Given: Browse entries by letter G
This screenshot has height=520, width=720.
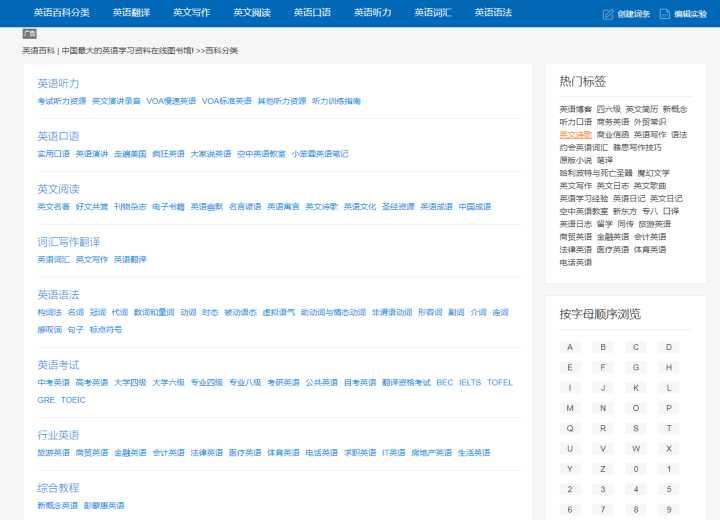Looking at the screenshot, I should pyautogui.click(x=636, y=367).
